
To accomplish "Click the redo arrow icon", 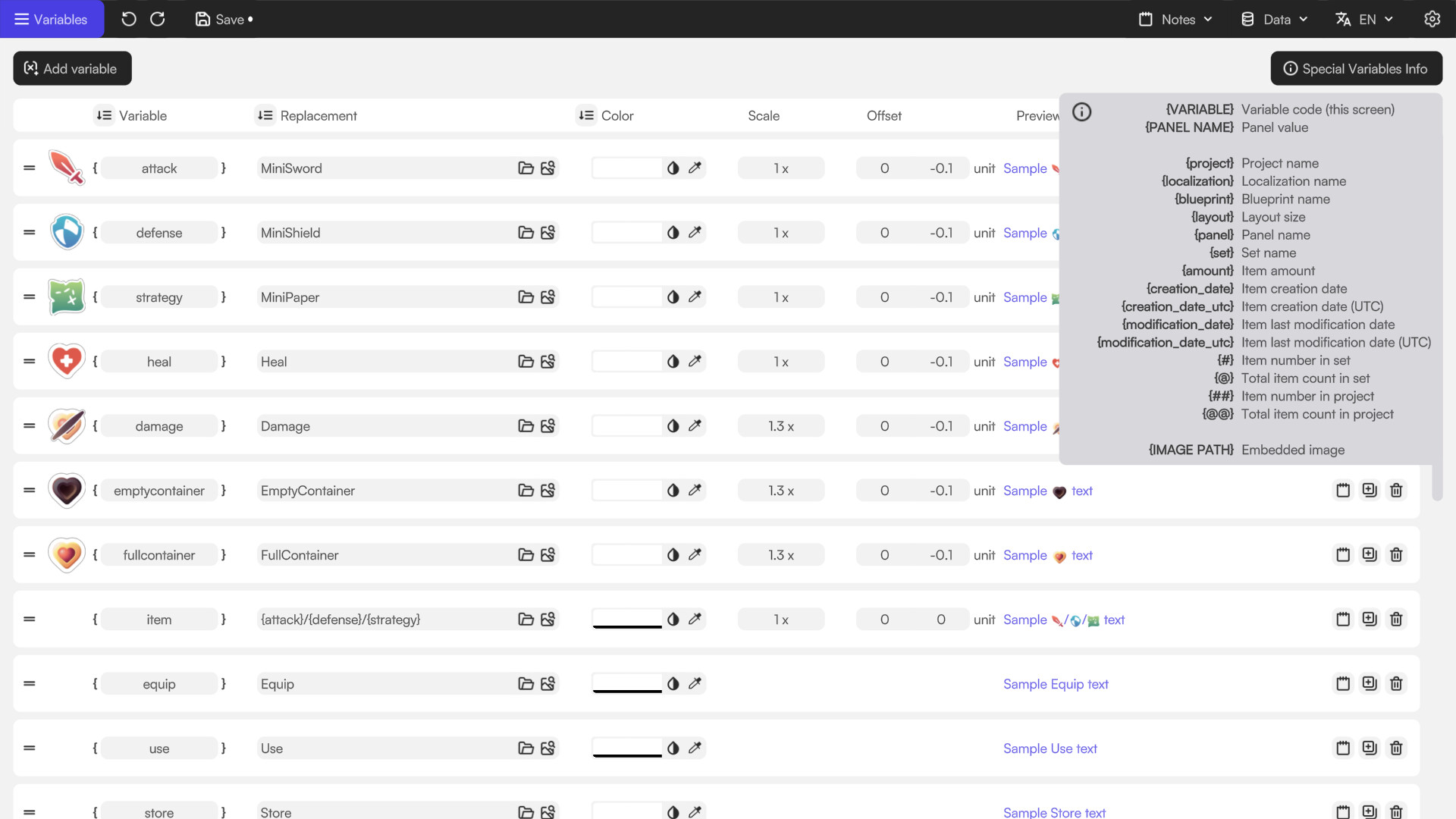I will pyautogui.click(x=158, y=19).
